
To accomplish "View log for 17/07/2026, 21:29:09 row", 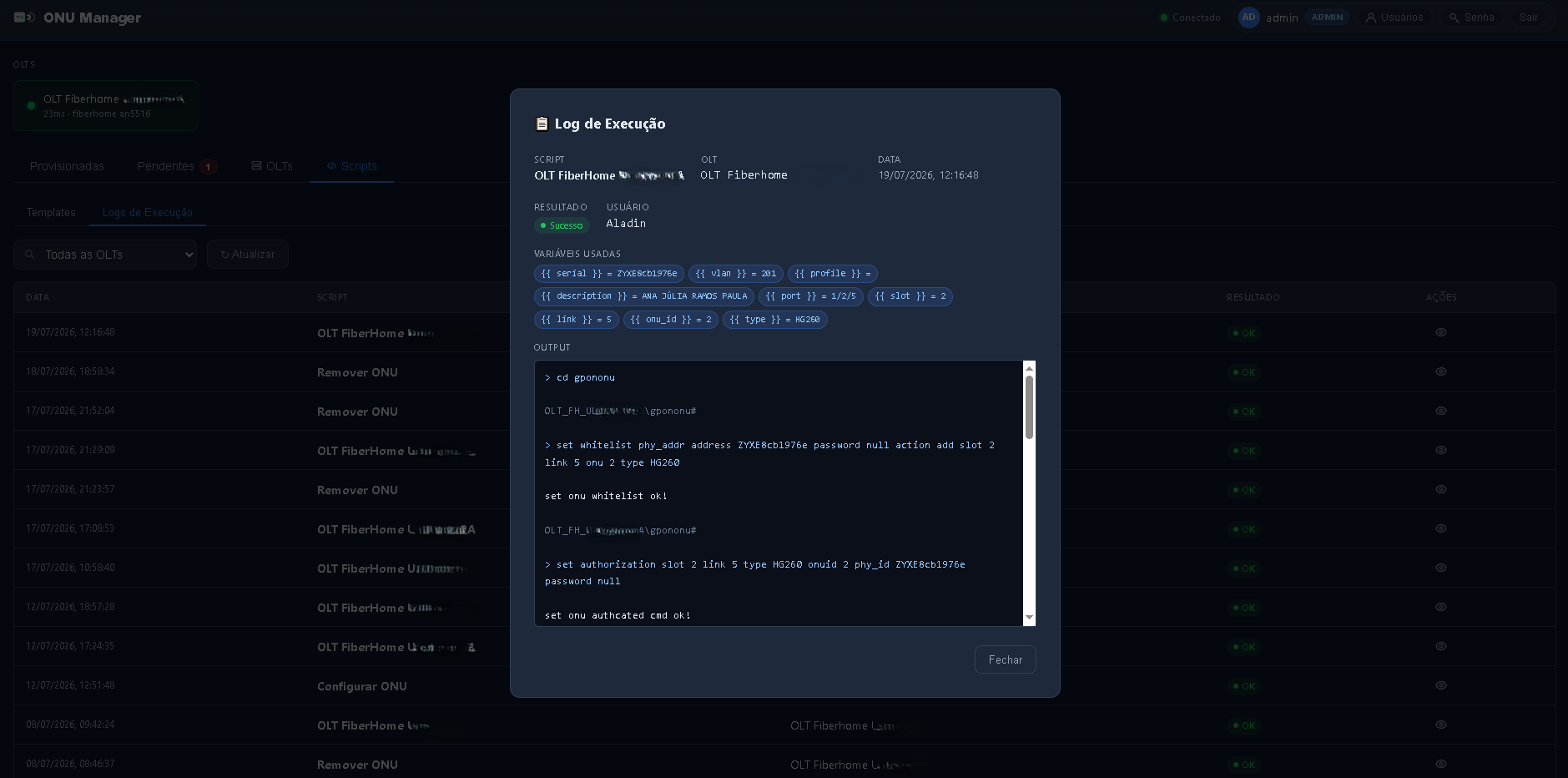I will [1440, 450].
